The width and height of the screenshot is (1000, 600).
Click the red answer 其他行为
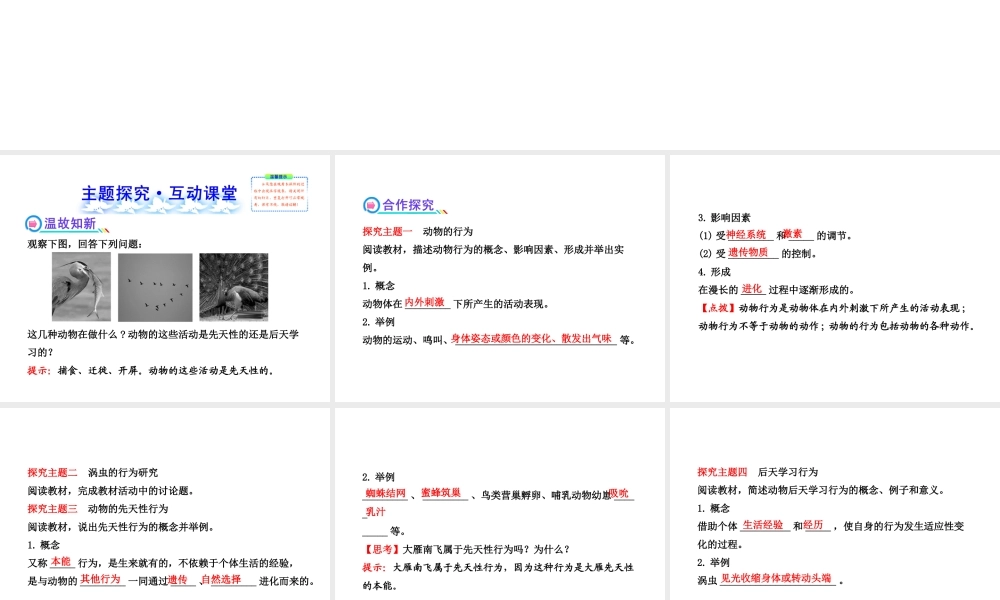(100, 579)
